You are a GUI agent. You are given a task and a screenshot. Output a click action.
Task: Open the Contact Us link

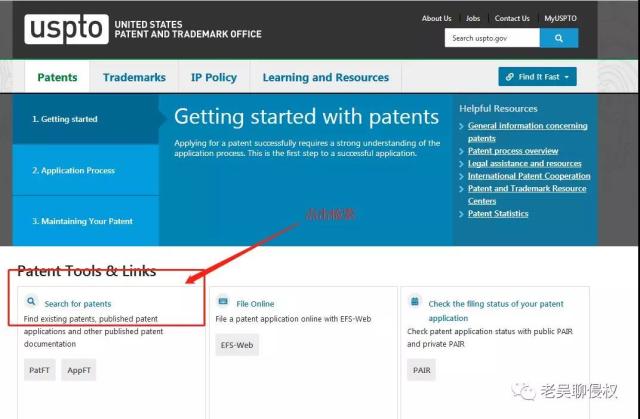pyautogui.click(x=512, y=18)
